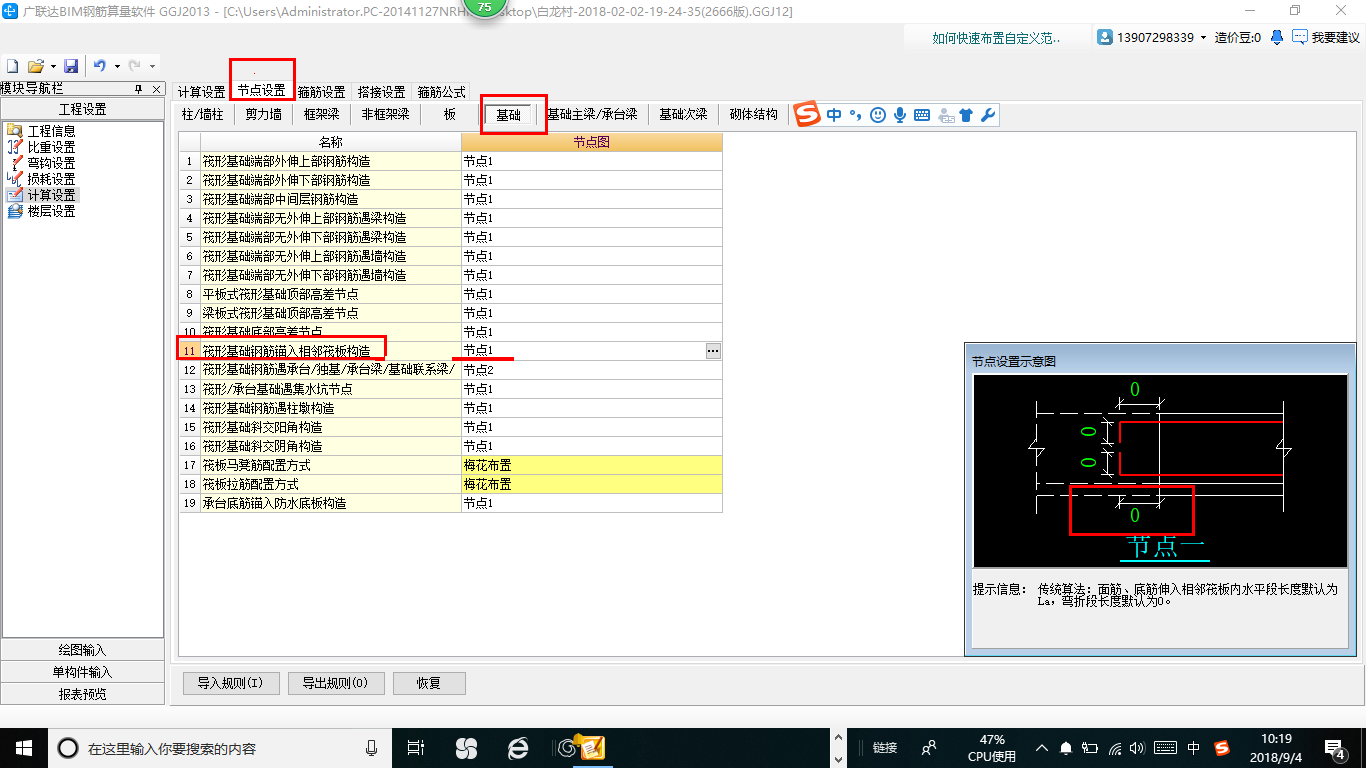The image size is (1366, 768).
Task: Click 节点1 cell for 筏形基础端部外伸上部钢筋构造
Action: pyautogui.click(x=591, y=161)
